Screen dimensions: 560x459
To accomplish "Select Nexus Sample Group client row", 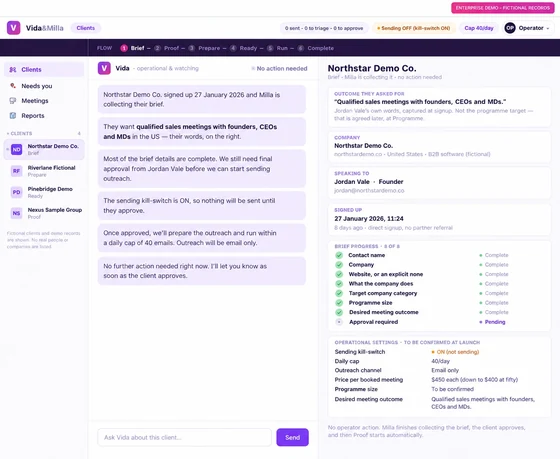I will [x=44, y=213].
